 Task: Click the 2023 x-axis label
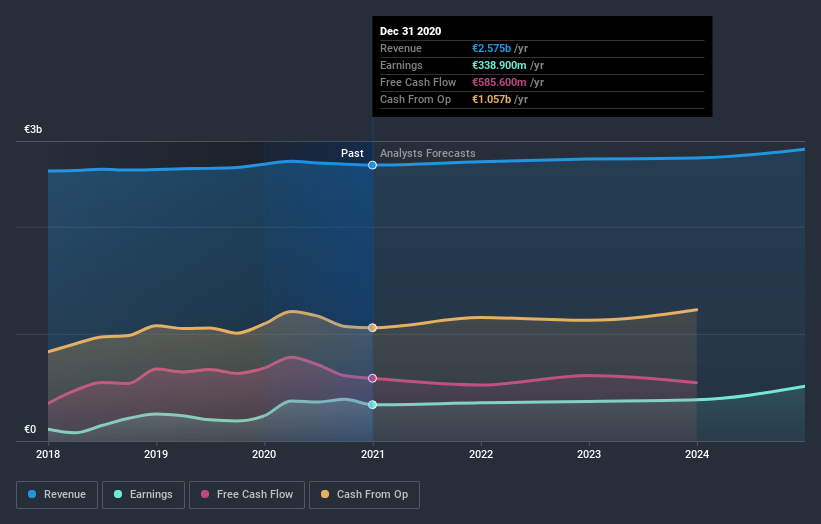[589, 454]
